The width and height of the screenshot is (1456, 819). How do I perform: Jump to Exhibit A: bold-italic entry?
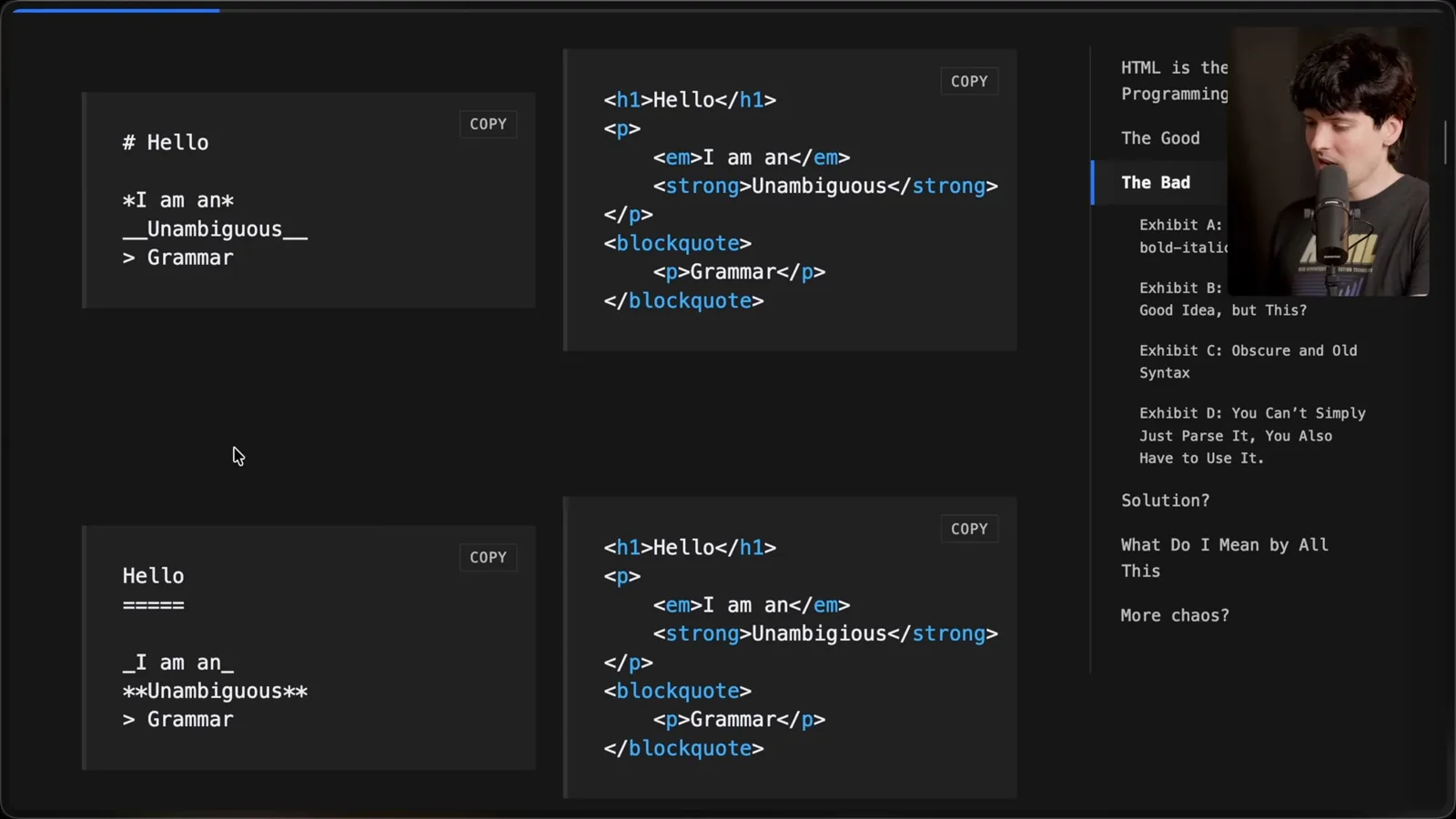[x=1183, y=236]
